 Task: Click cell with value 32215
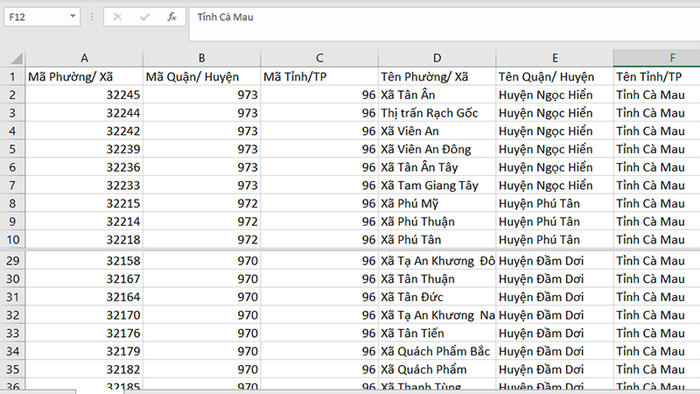pos(84,203)
